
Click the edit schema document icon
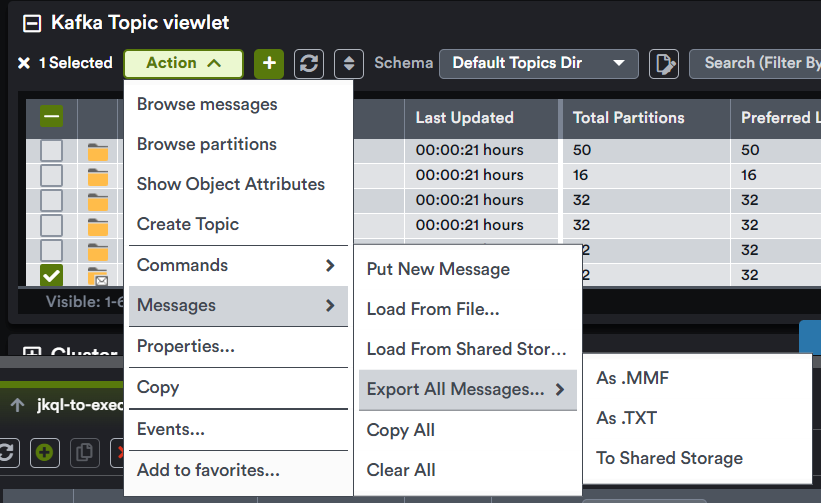pyautogui.click(x=664, y=63)
